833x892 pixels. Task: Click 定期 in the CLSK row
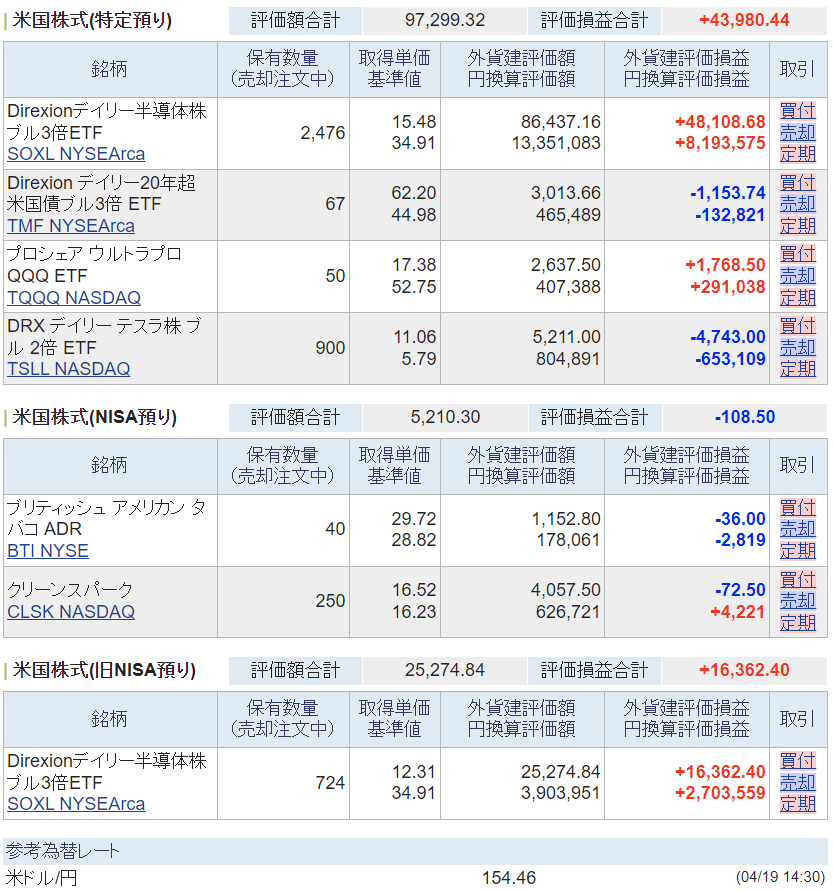point(798,622)
